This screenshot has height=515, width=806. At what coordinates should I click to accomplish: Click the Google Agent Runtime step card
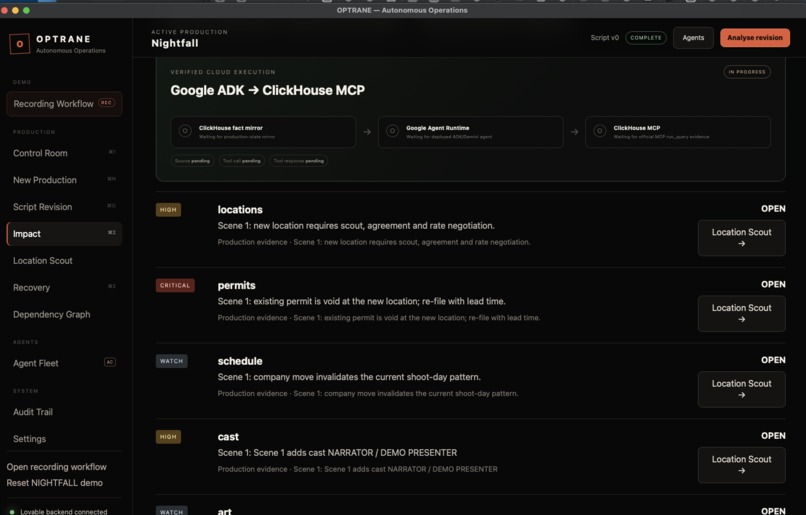[470, 132]
